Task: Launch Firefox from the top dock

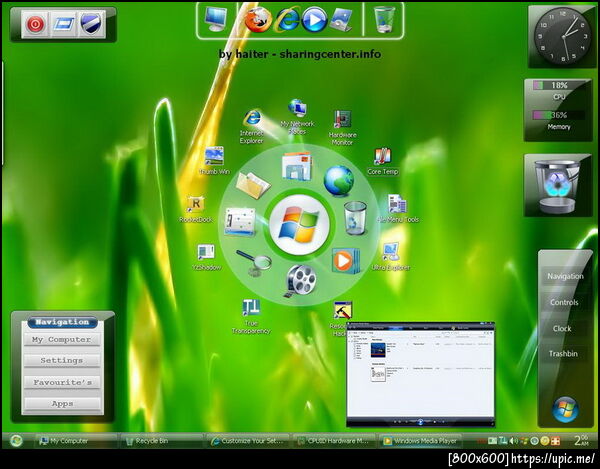Action: tap(258, 20)
